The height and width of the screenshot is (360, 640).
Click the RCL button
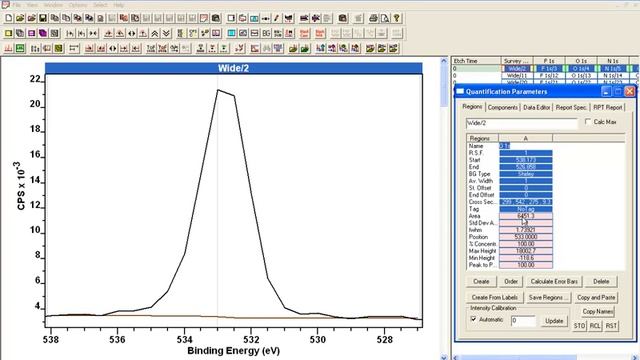pos(595,326)
